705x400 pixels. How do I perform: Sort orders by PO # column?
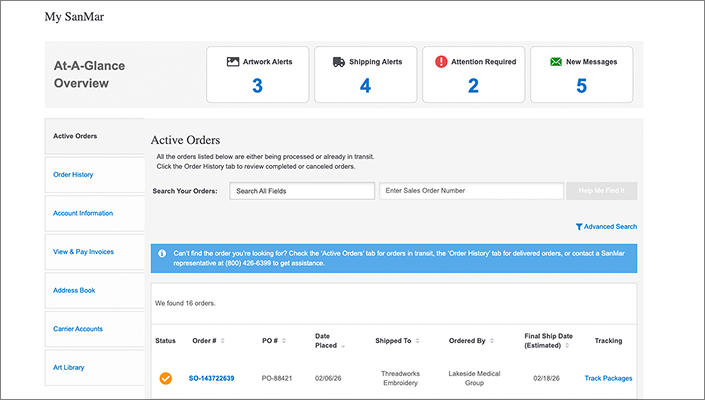point(271,340)
